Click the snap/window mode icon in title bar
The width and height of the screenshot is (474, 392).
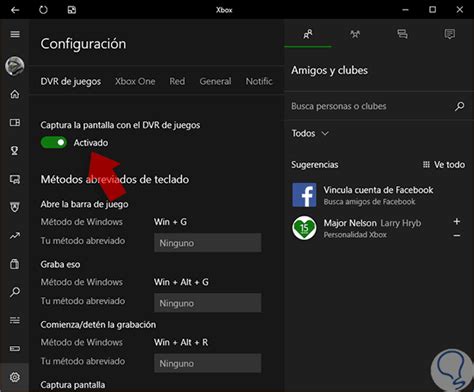[72, 10]
